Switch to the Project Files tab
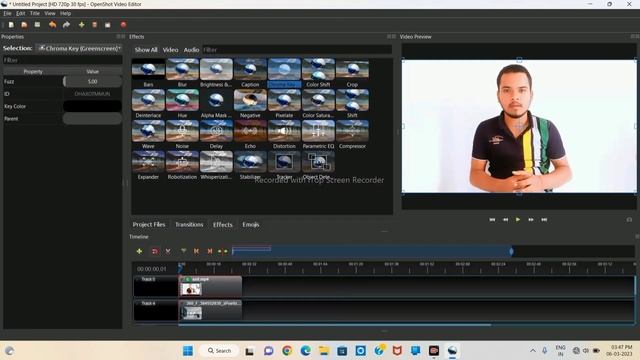 pyautogui.click(x=149, y=224)
